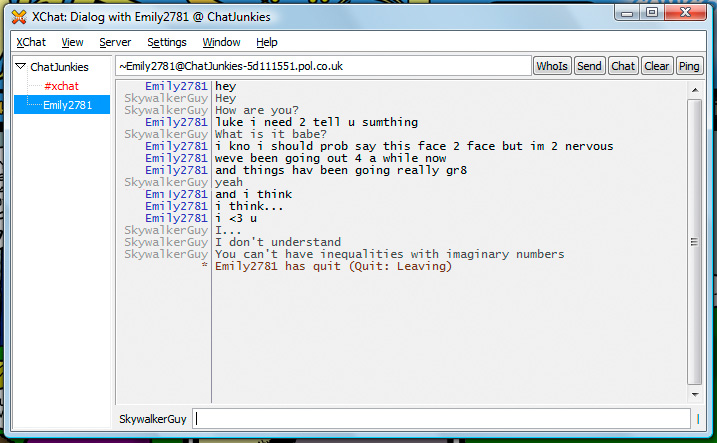Click the first 'hey' message from Emily2781
717x443 pixels.
tap(225, 86)
